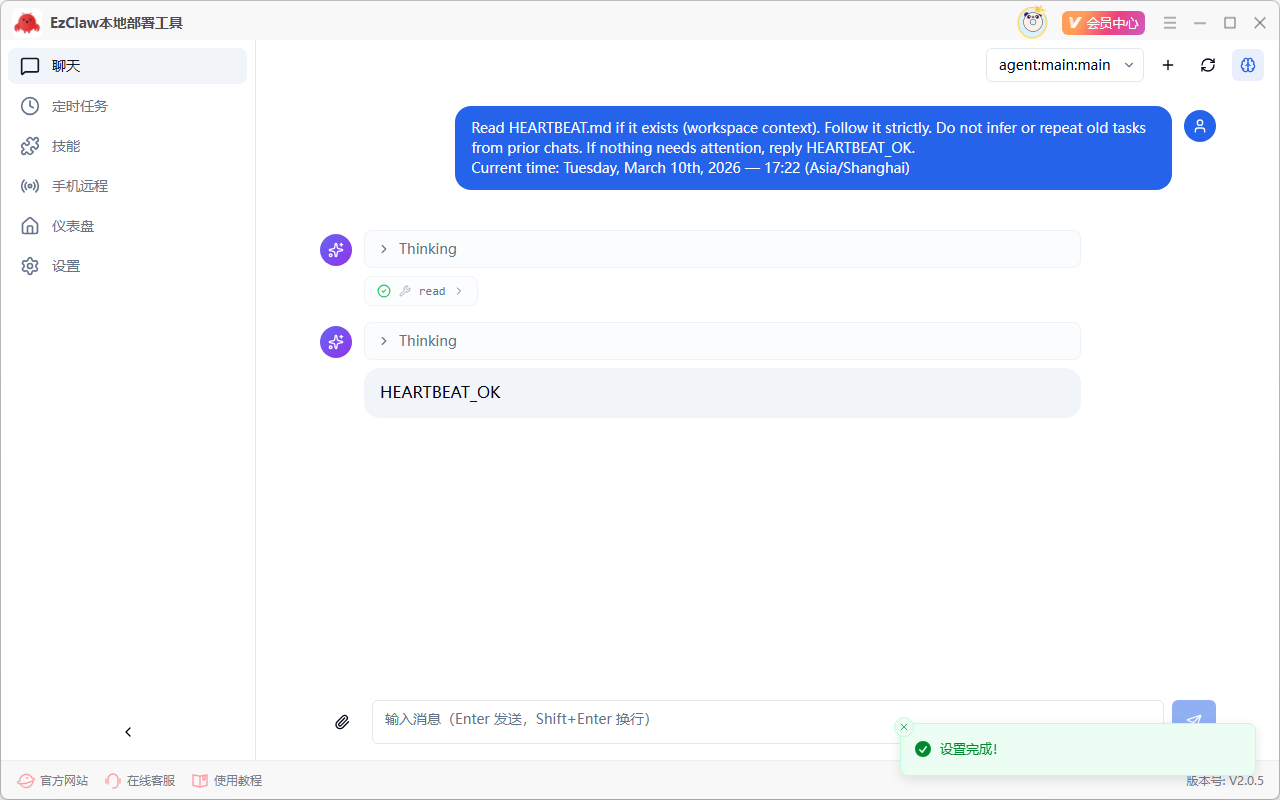
Task: Open the 使用教程 tutorial link
Action: [x=227, y=780]
